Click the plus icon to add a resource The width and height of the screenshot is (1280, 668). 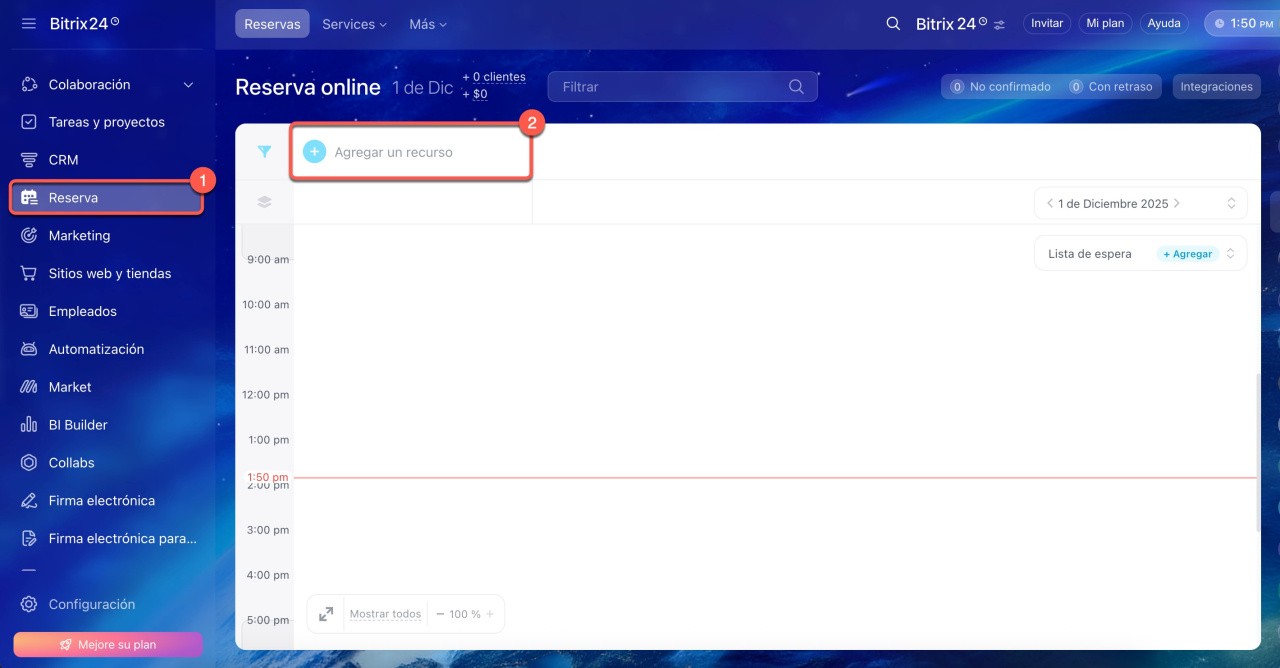point(314,152)
